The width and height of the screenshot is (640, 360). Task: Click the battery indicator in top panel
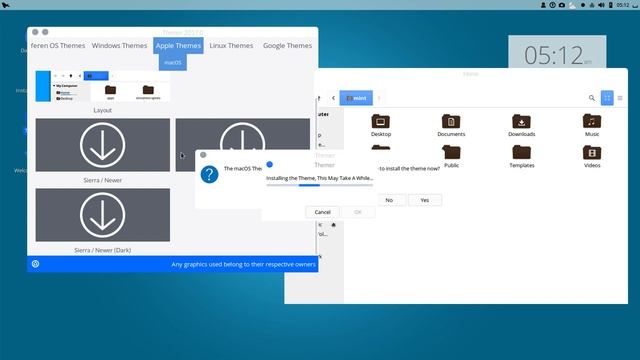(x=611, y=5)
